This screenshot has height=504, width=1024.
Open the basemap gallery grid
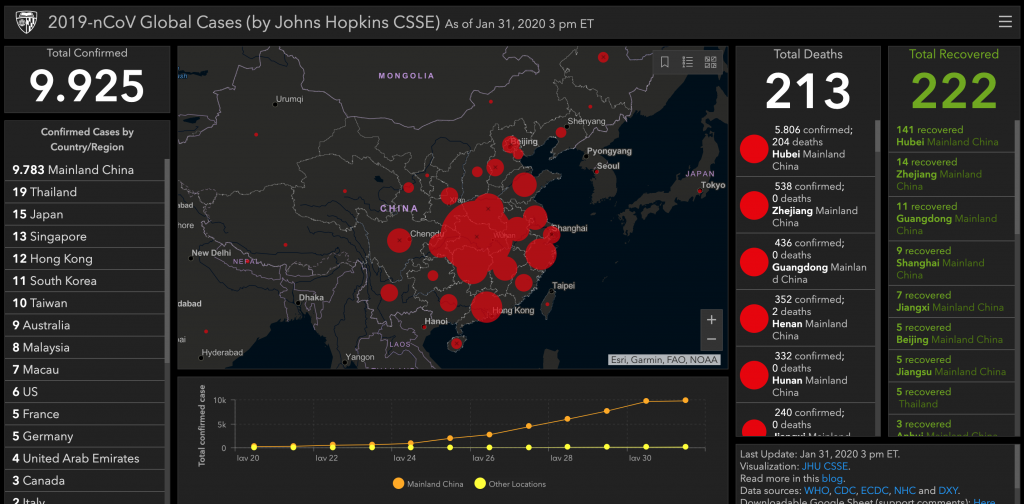click(711, 62)
